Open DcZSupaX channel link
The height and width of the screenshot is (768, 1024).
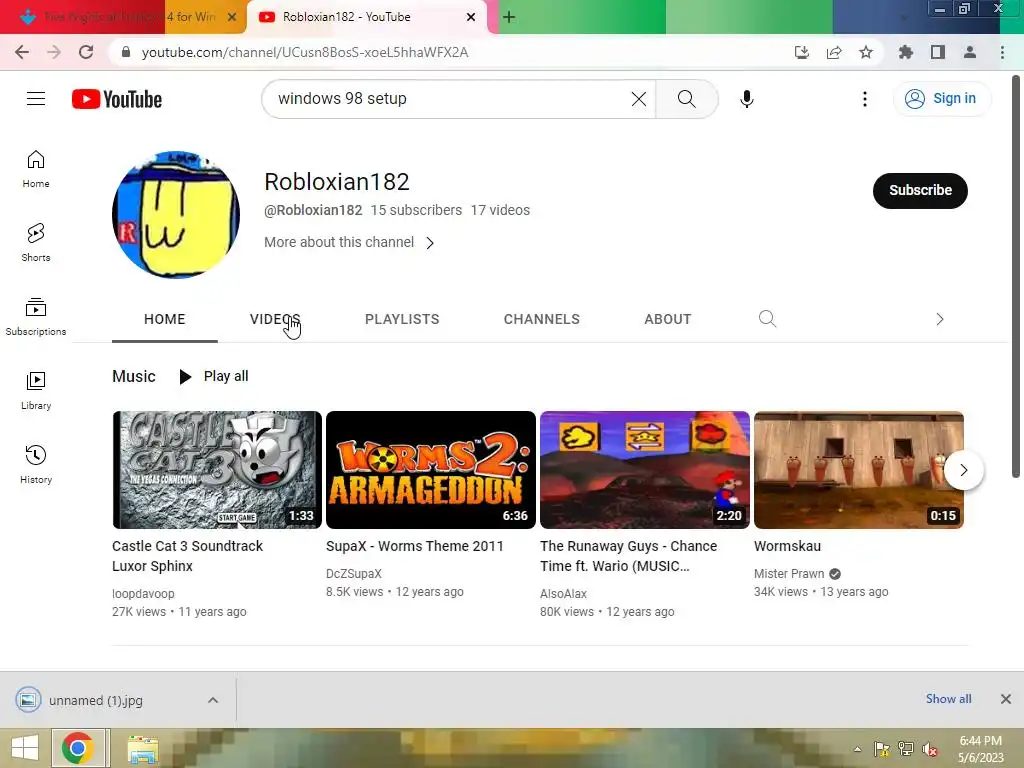tap(353, 573)
